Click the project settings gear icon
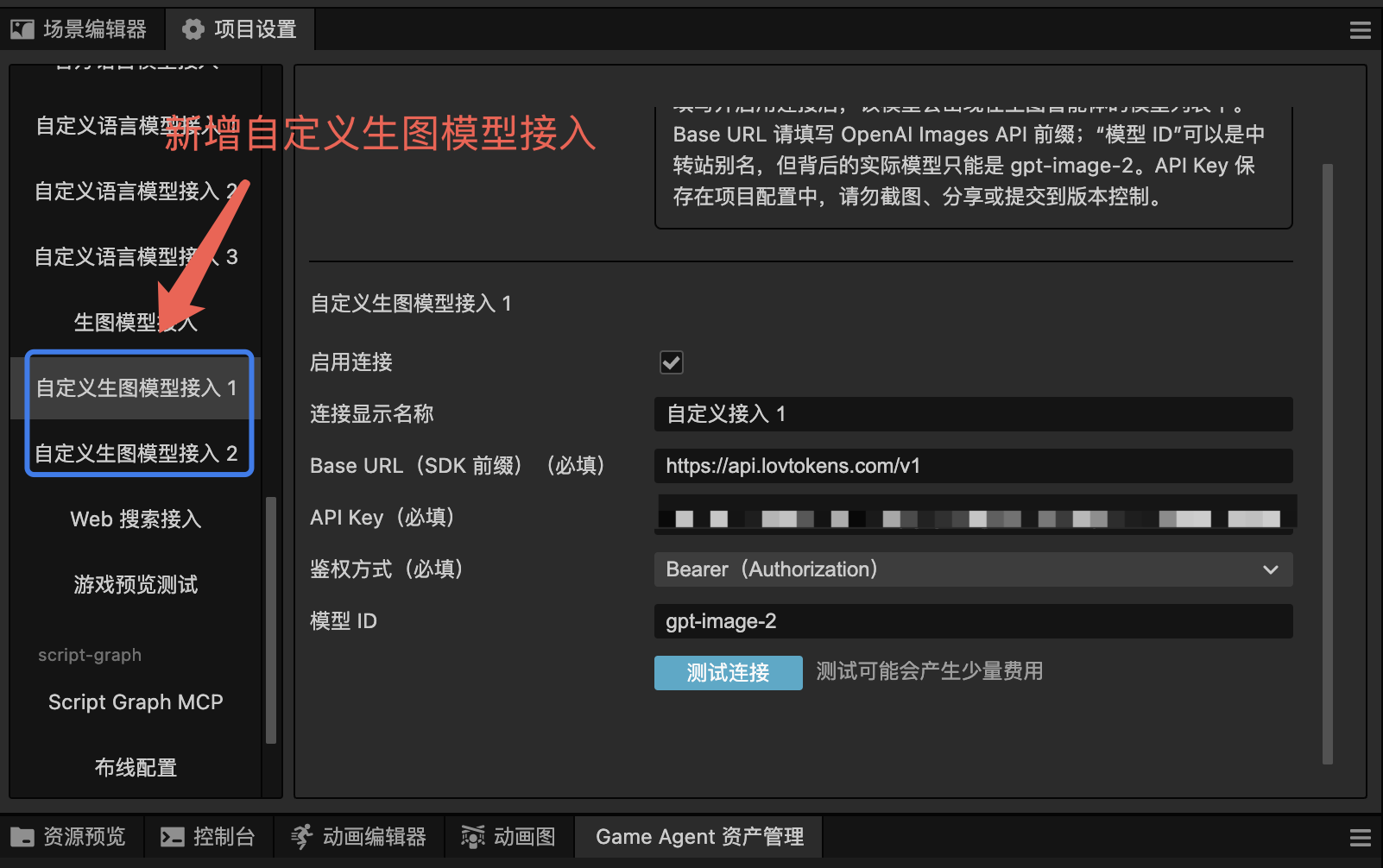The image size is (1383, 868). [193, 30]
